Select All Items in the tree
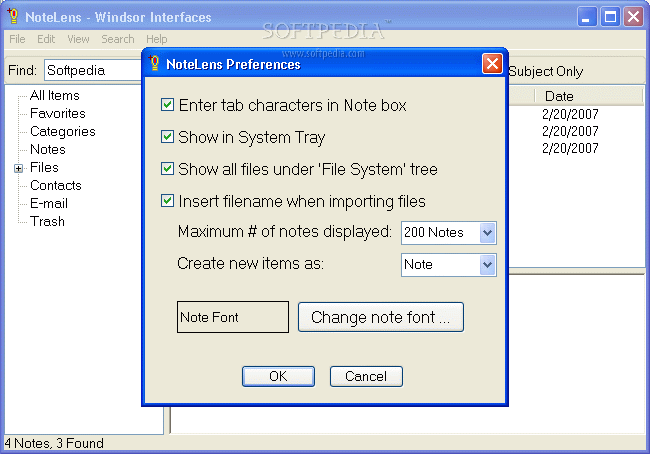The width and height of the screenshot is (650, 454). 54,95
